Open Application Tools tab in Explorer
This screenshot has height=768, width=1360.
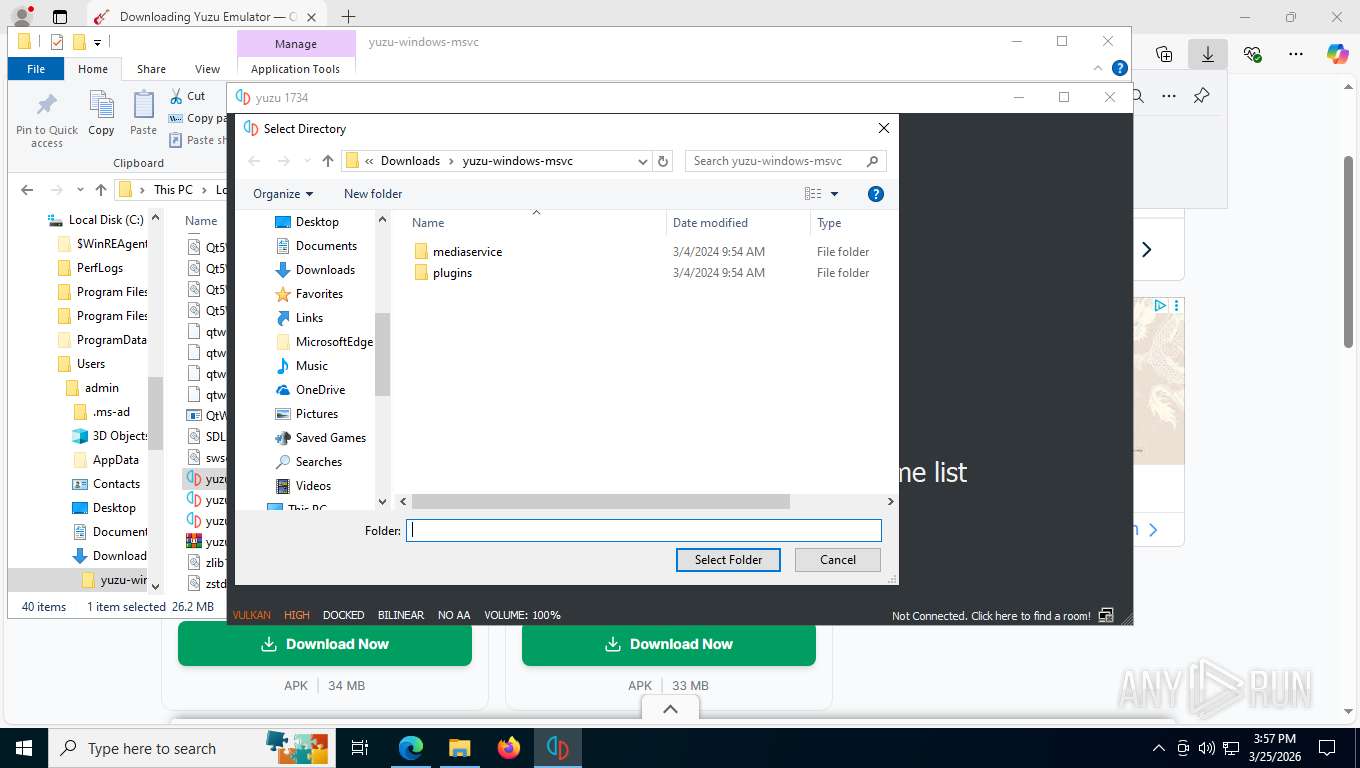tap(295, 69)
